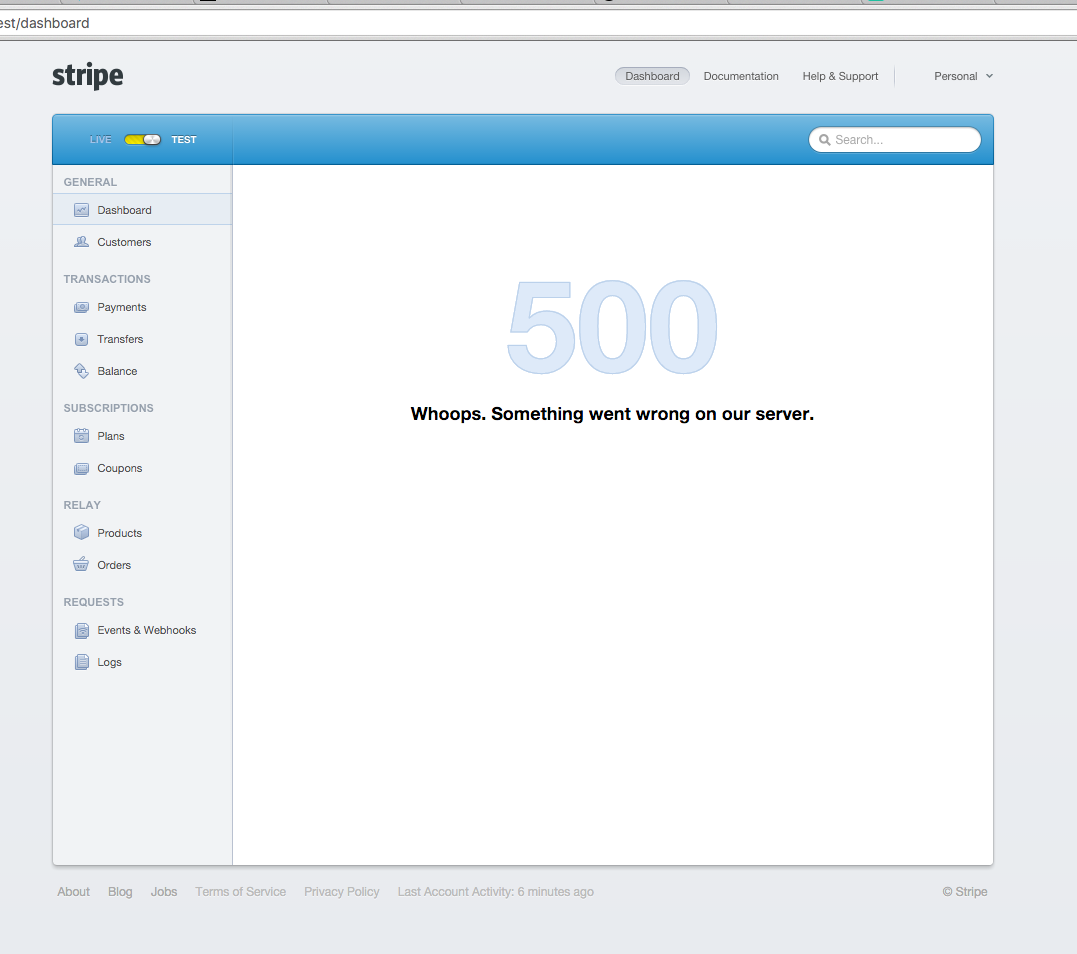Select Balance in the sidebar
The height and width of the screenshot is (954, 1077).
(x=142, y=371)
